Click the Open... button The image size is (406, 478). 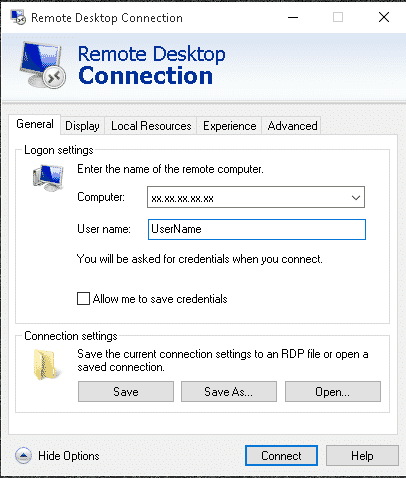333,392
